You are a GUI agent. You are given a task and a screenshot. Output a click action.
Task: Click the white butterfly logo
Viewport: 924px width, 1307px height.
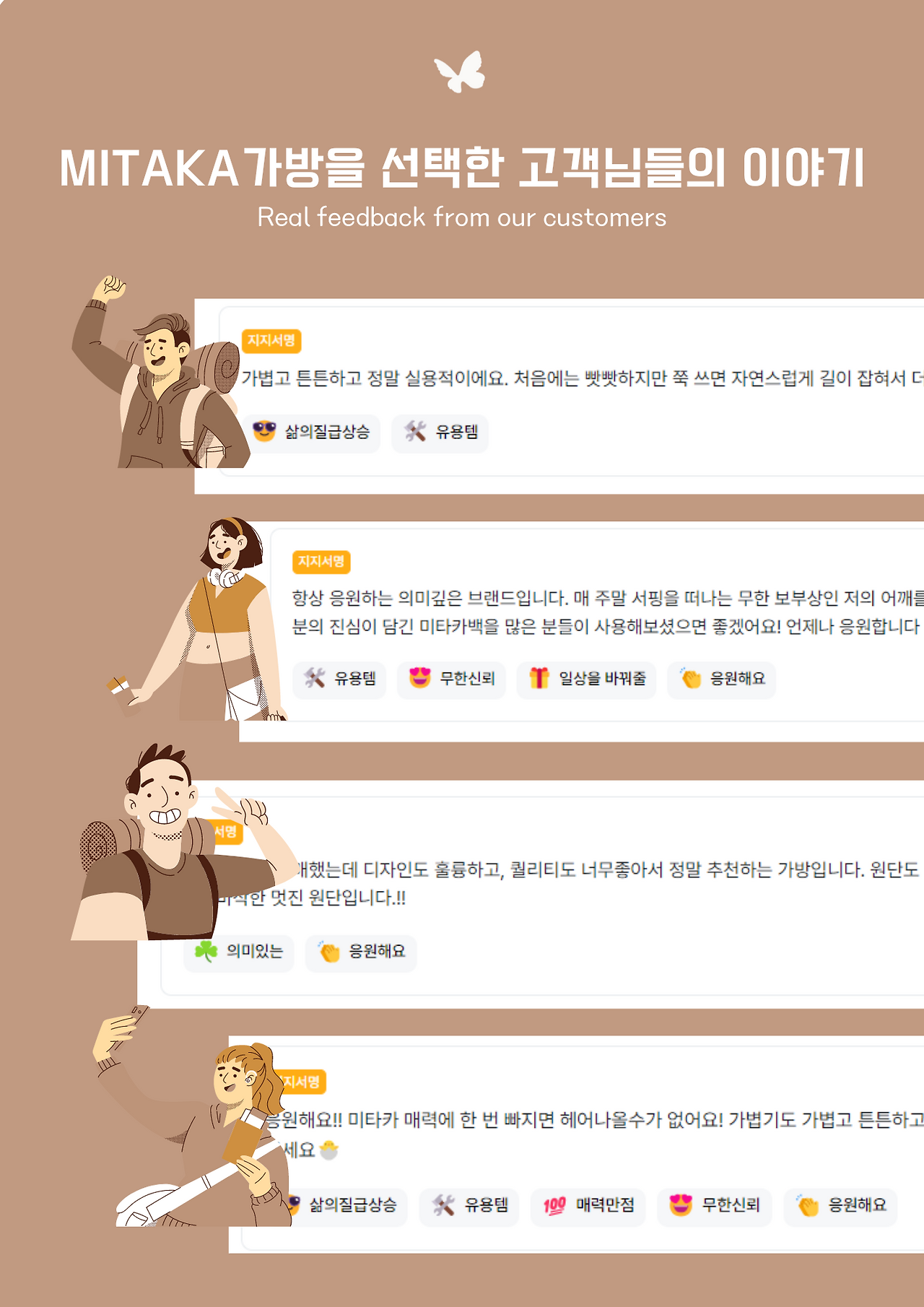[x=460, y=71]
